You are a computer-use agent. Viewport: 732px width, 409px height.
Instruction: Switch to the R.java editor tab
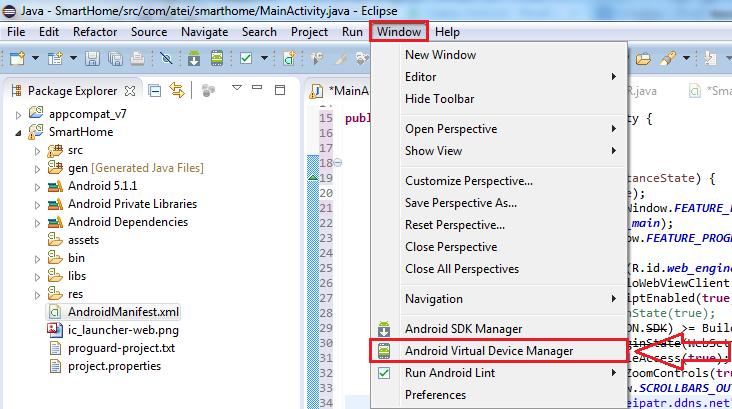click(x=642, y=91)
